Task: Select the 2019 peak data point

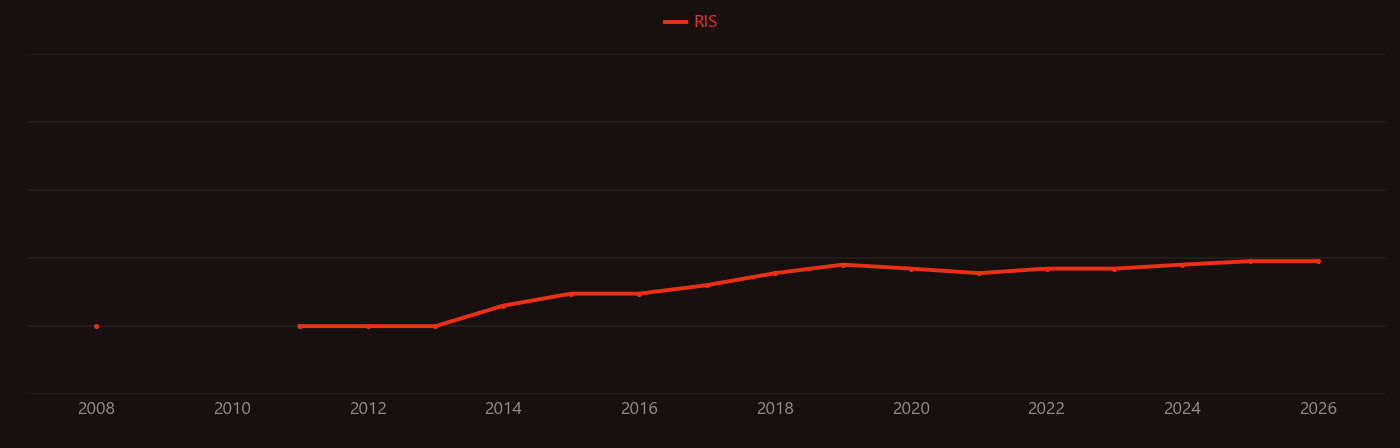Action: pyautogui.click(x=843, y=265)
